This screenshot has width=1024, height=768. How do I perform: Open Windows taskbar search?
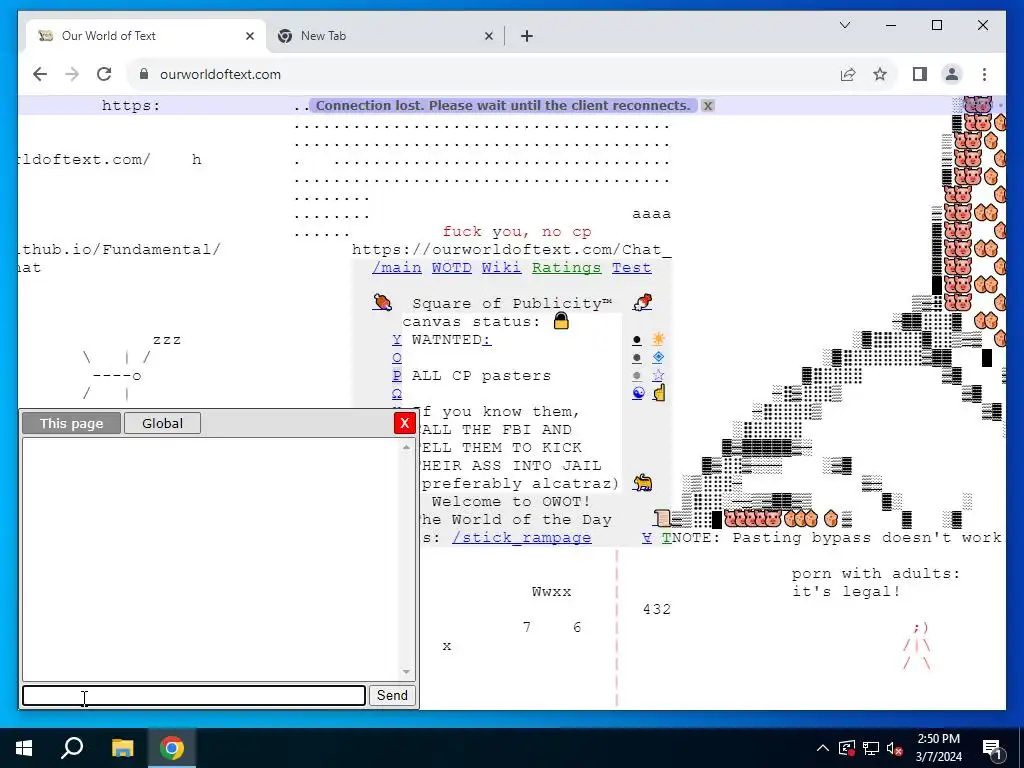[72, 748]
